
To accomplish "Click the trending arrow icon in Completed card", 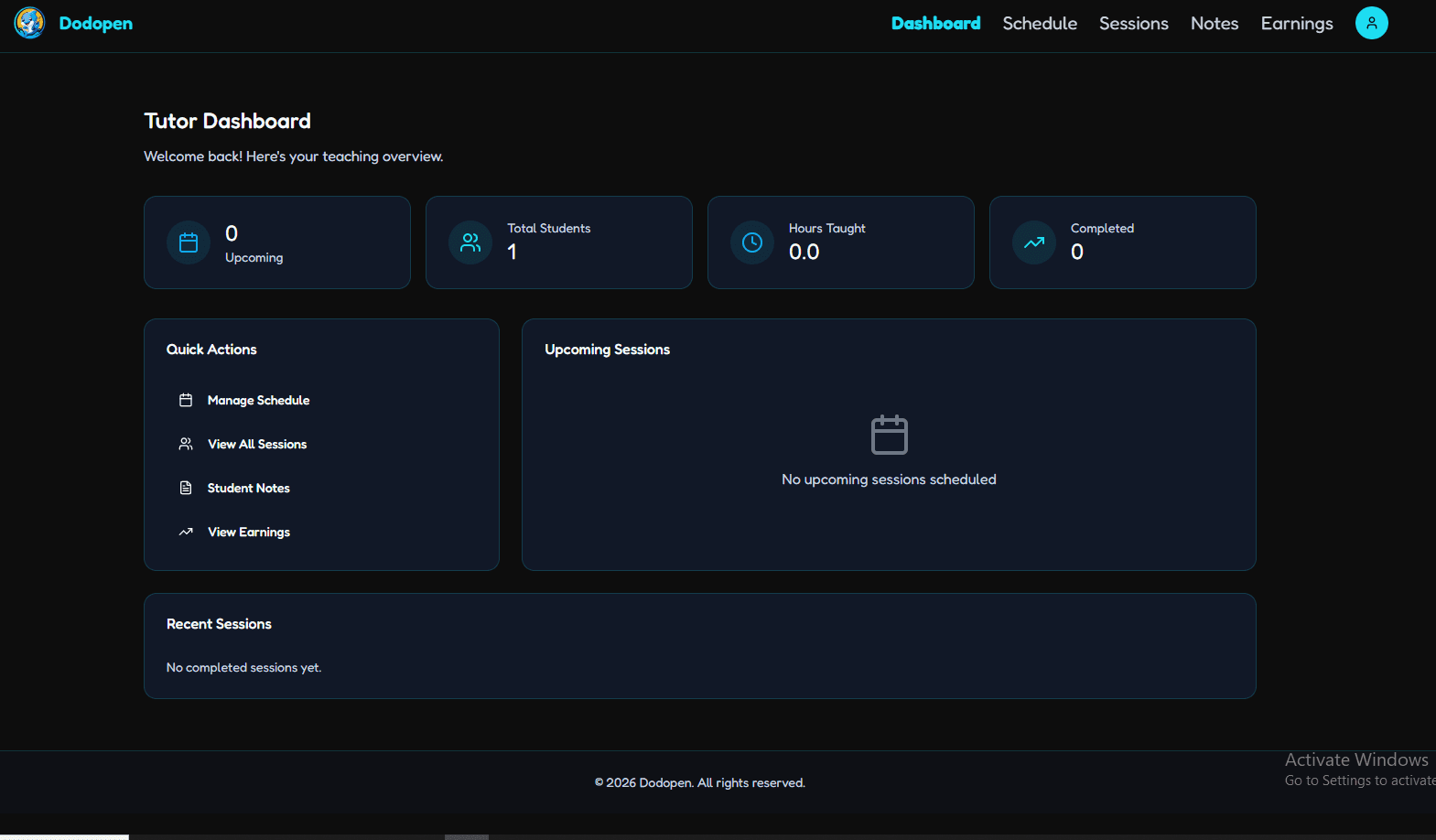I will click(1034, 242).
